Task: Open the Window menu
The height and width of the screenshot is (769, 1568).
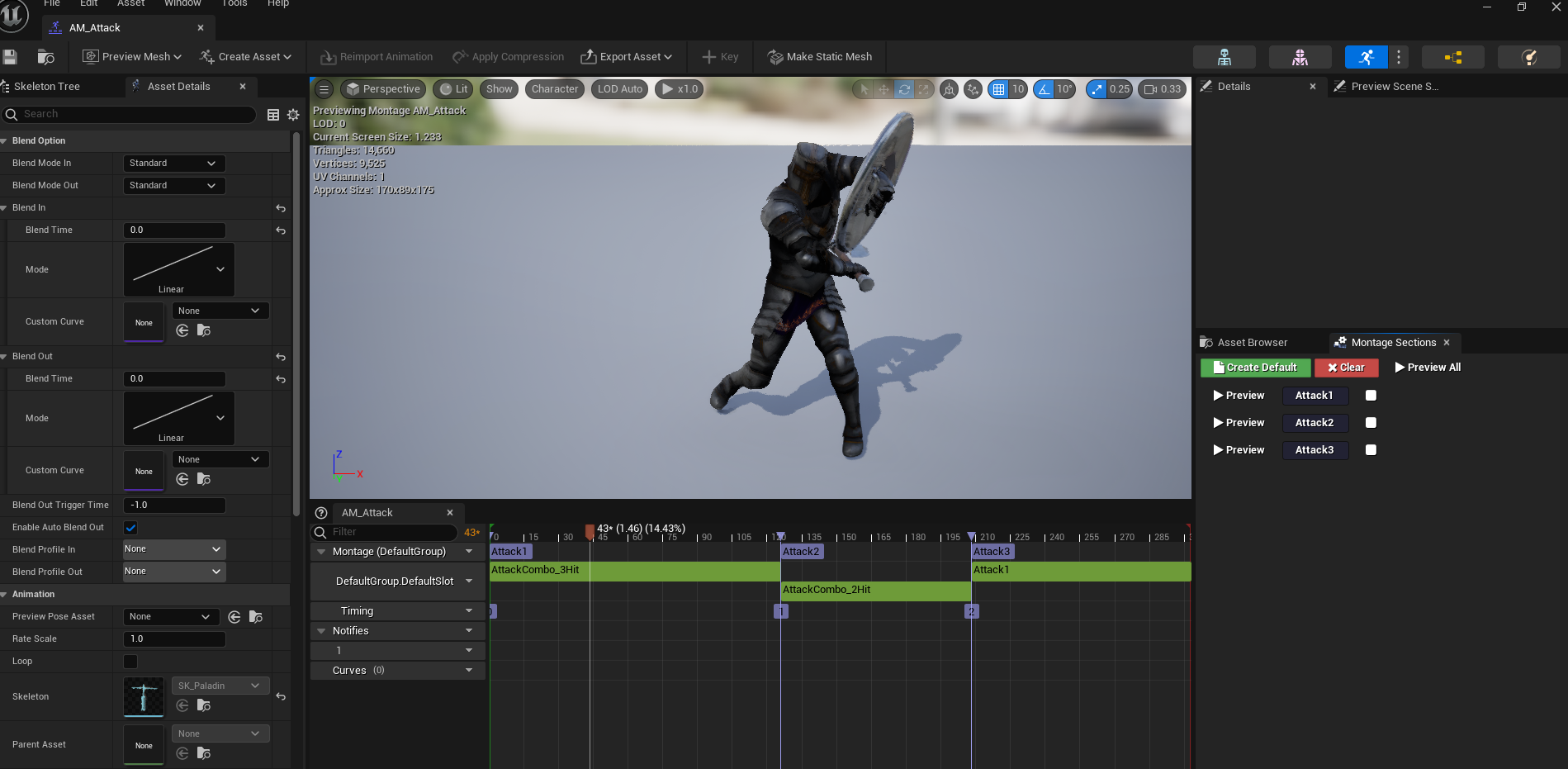Action: pos(182,3)
